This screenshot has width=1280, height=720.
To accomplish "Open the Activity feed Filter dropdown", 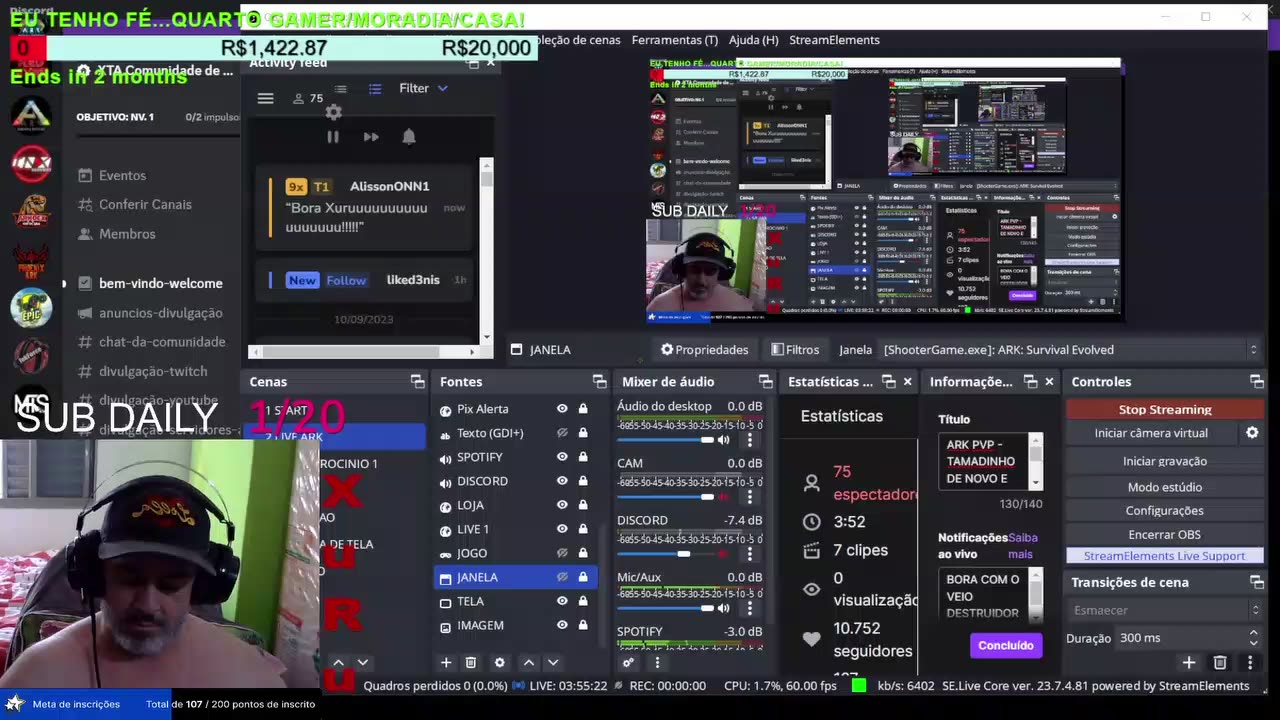I will (x=423, y=88).
